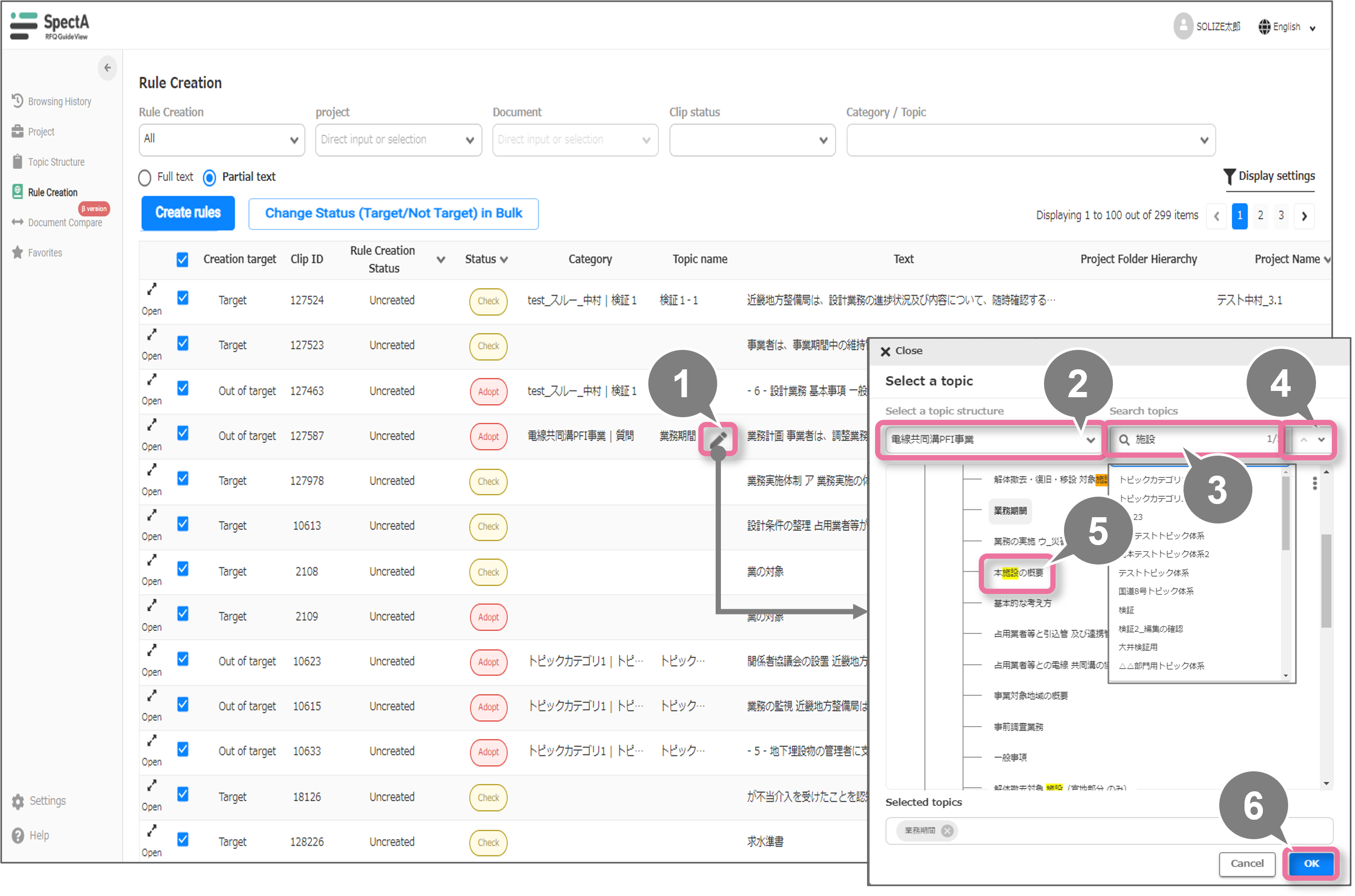This screenshot has width=1355, height=896.
Task: Collapse the sidebar with the back arrow
Action: tap(107, 67)
